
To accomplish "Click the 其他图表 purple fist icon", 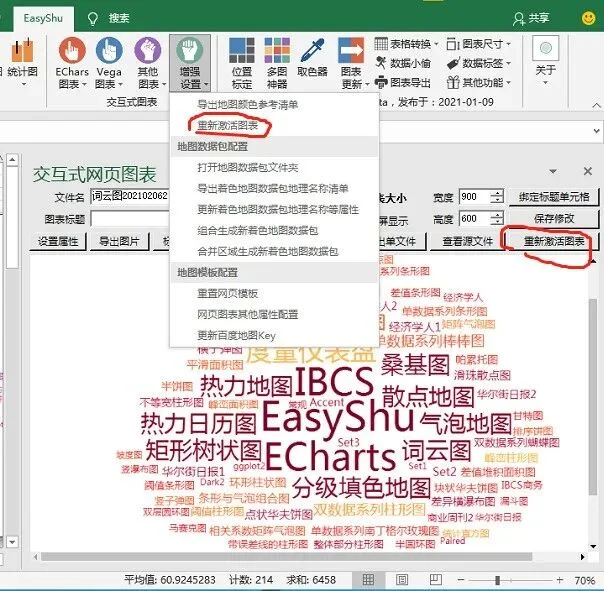I will (x=149, y=63).
